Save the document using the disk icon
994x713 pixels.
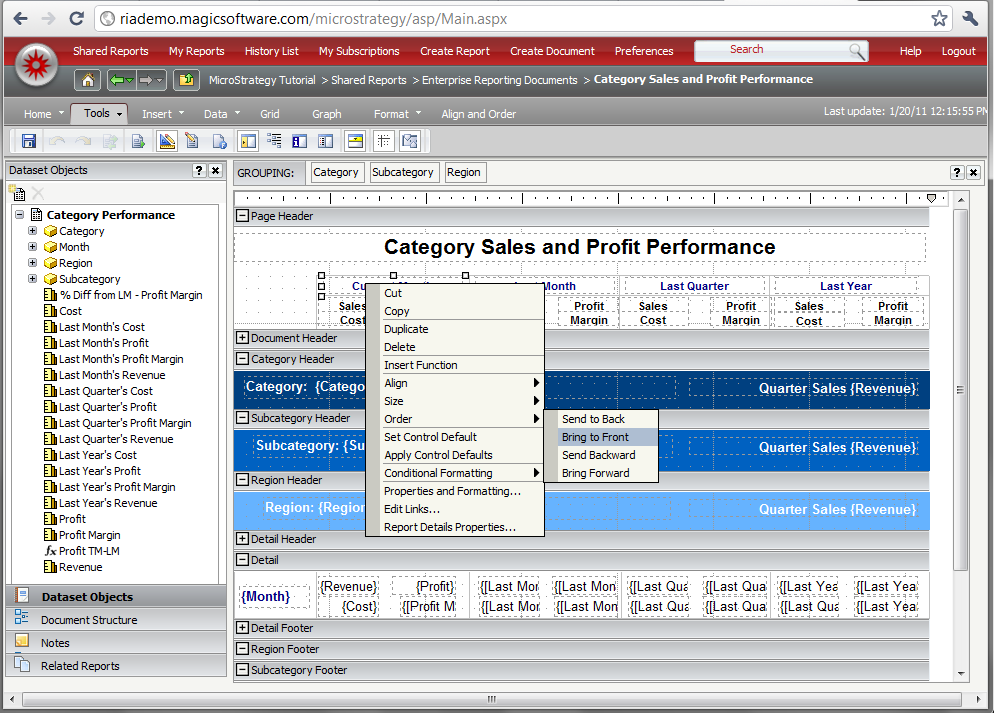(x=28, y=141)
